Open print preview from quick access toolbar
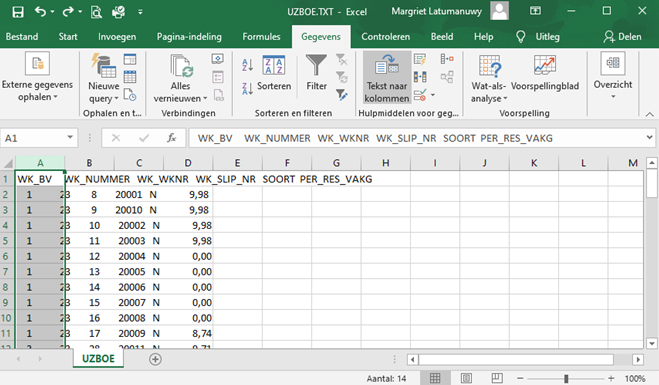The image size is (659, 385). [x=96, y=12]
